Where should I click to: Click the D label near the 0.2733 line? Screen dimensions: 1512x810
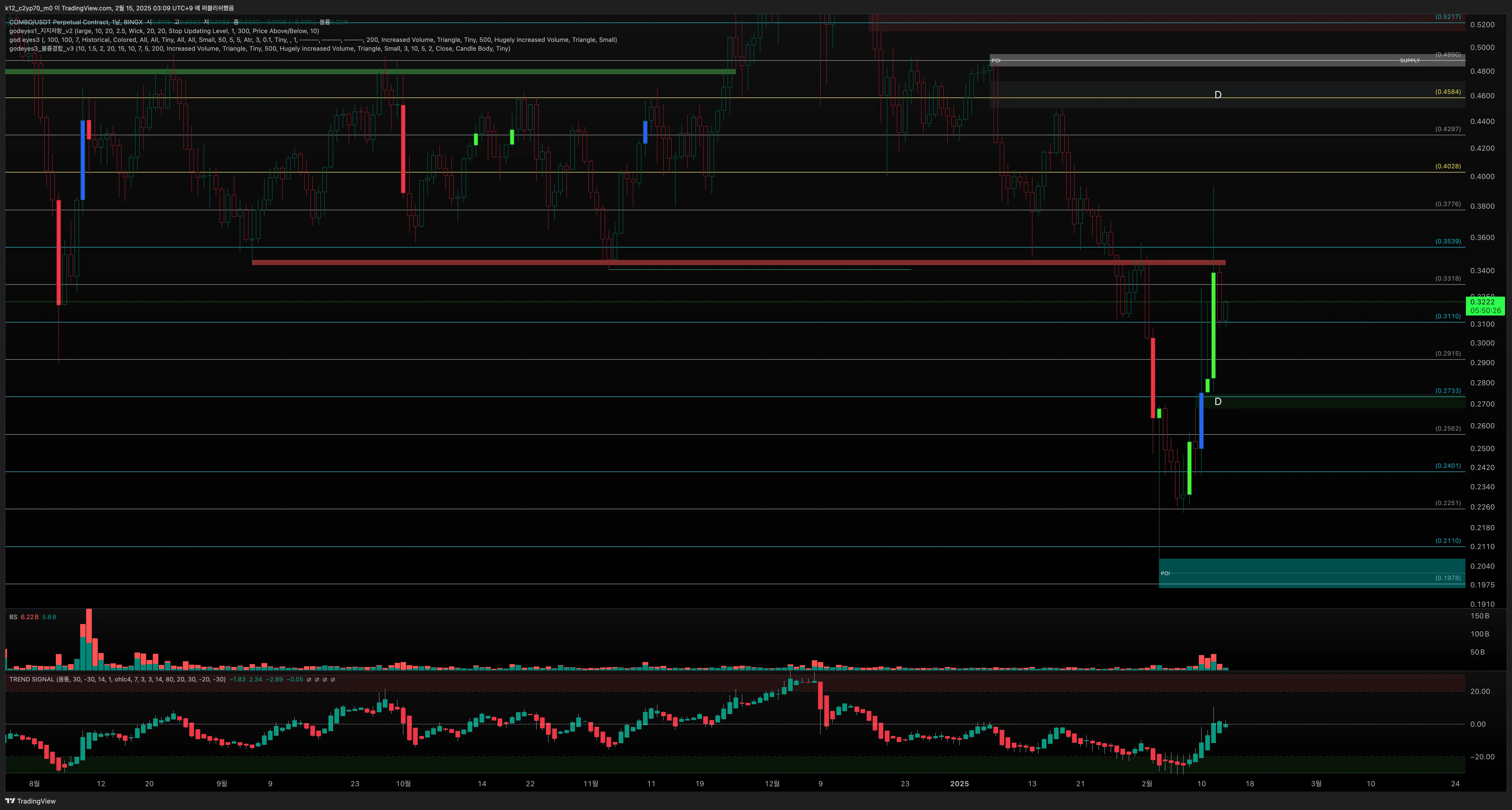coord(1218,402)
